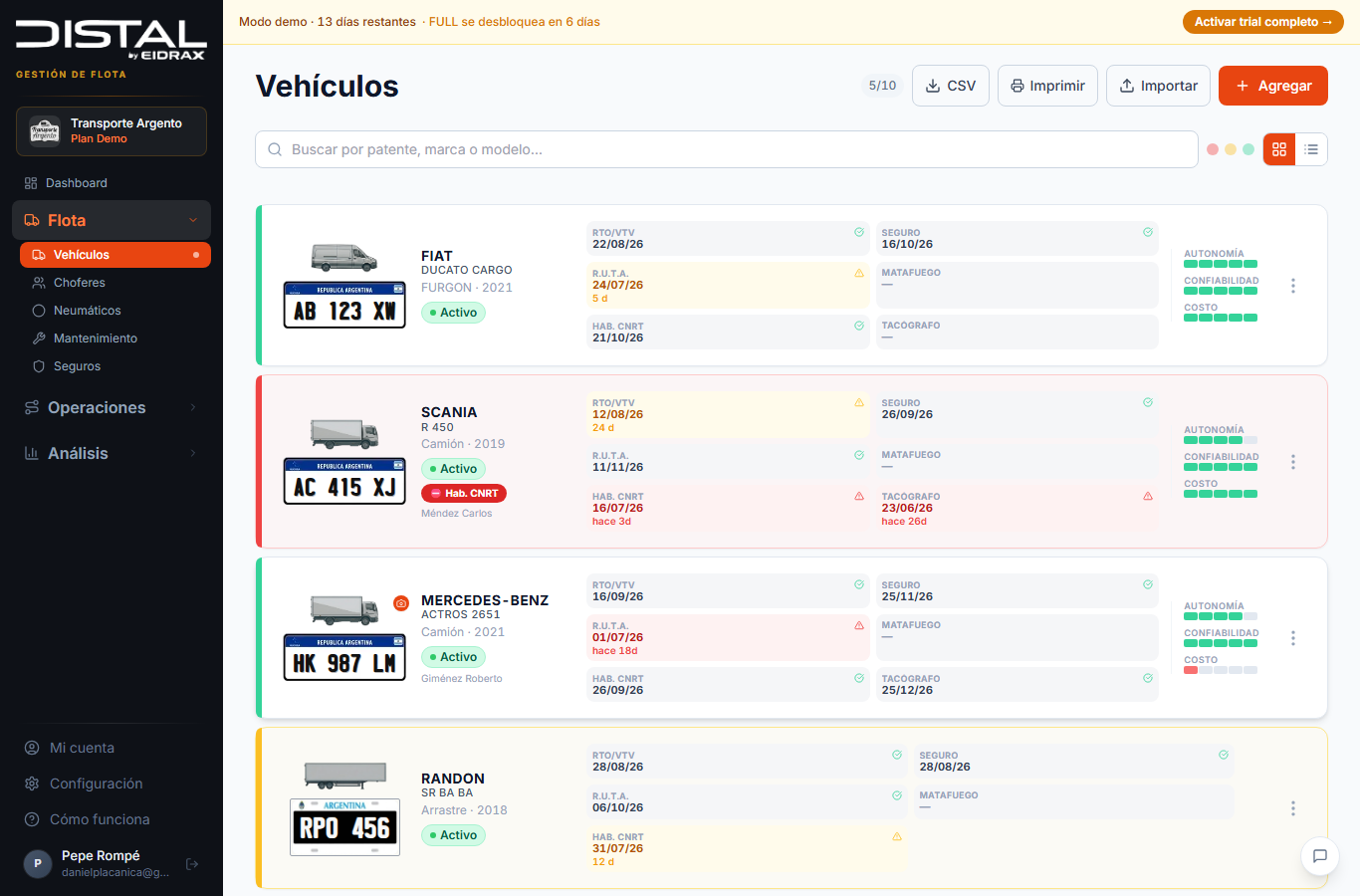
Task: Click driver name Méndez Carlos
Action: click(457, 514)
